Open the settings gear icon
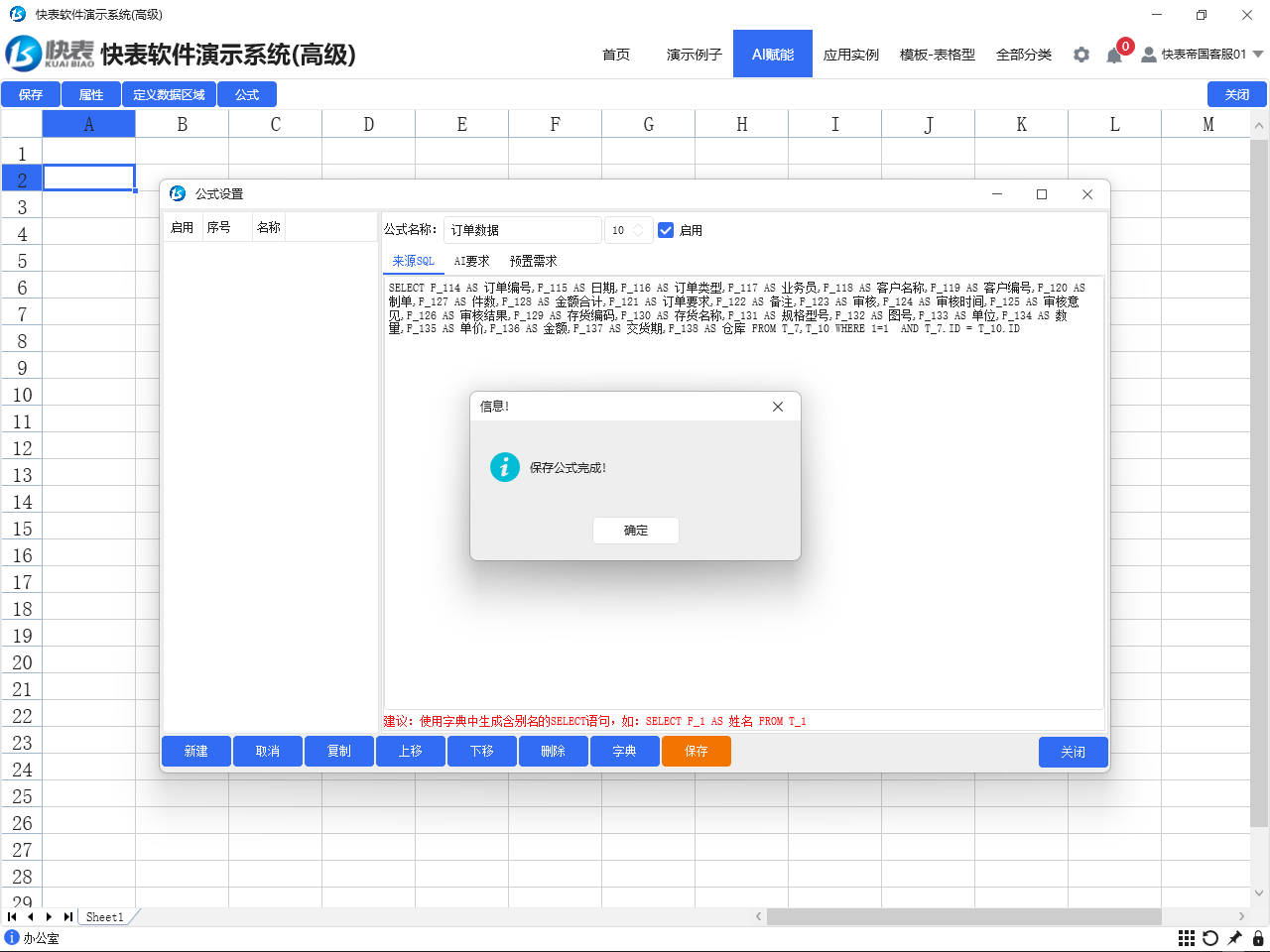The image size is (1270, 952). [x=1081, y=55]
